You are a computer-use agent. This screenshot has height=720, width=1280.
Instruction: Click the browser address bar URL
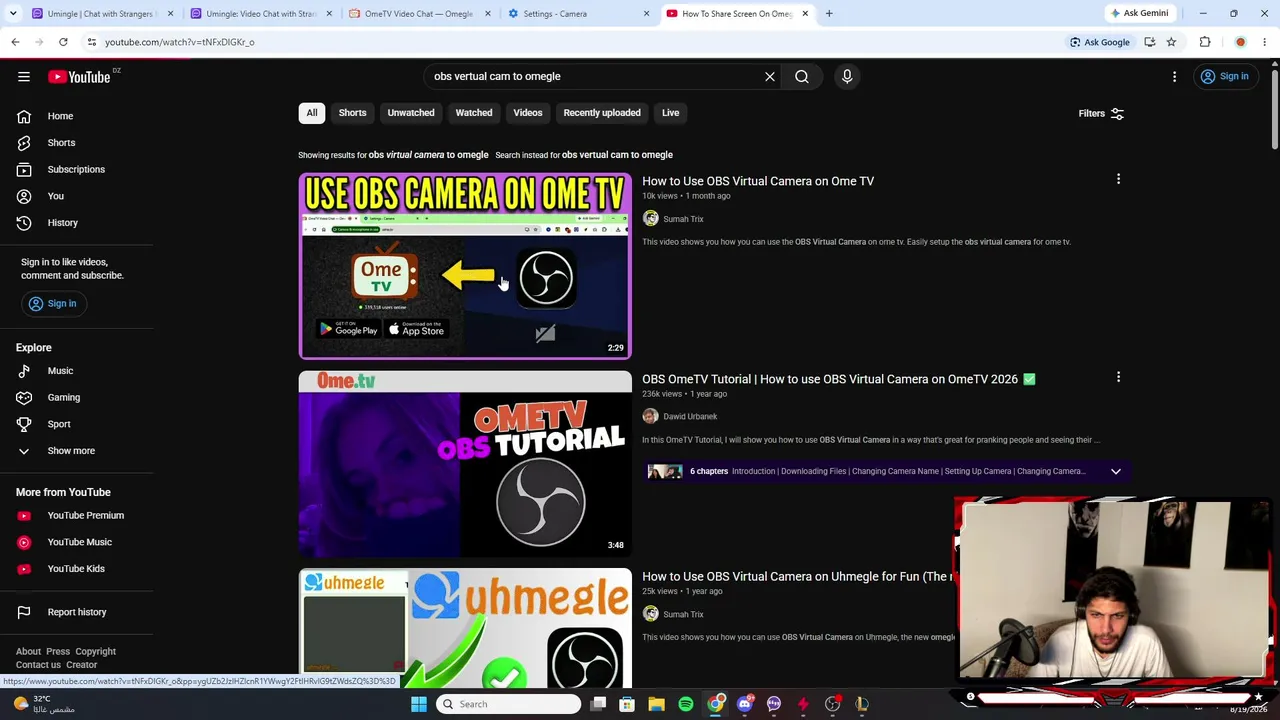180,42
